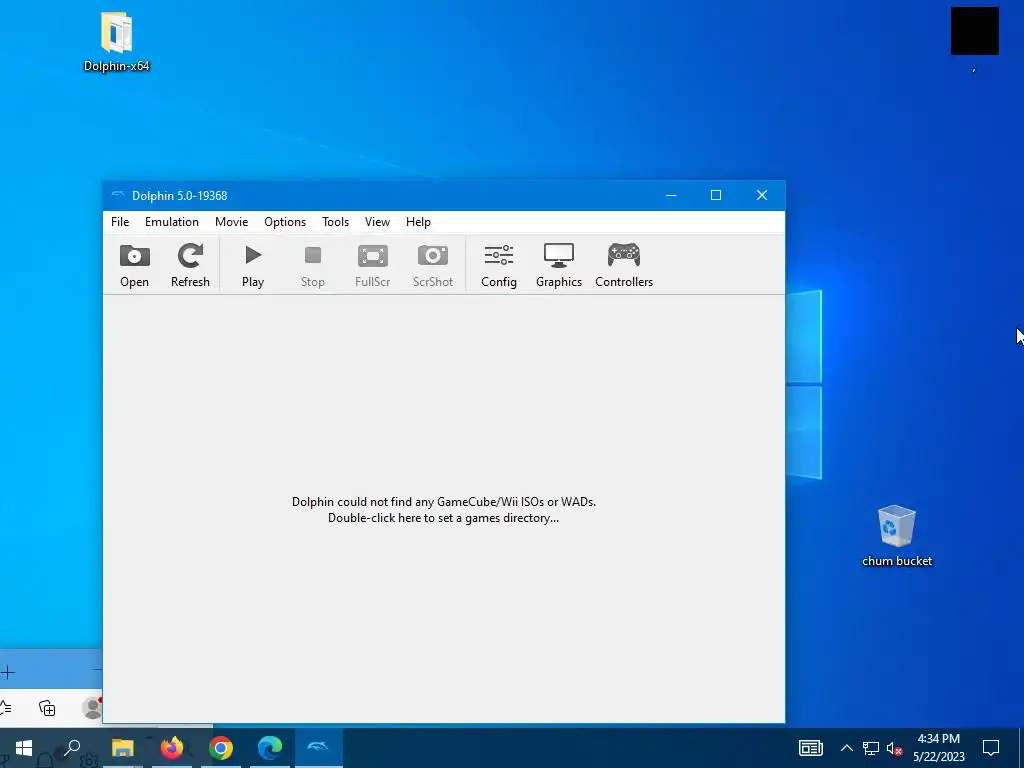1024x768 pixels.
Task: Open the Help menu
Action: (418, 222)
